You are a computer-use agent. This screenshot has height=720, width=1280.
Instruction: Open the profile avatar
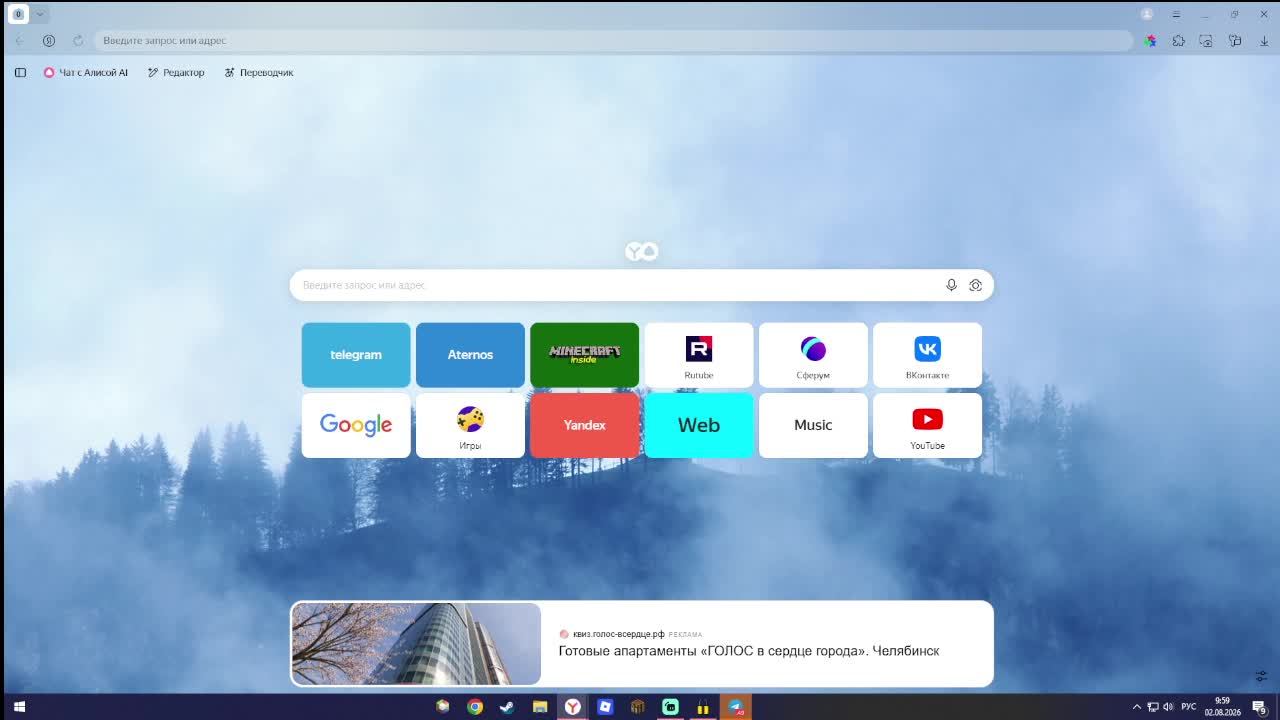click(1147, 14)
